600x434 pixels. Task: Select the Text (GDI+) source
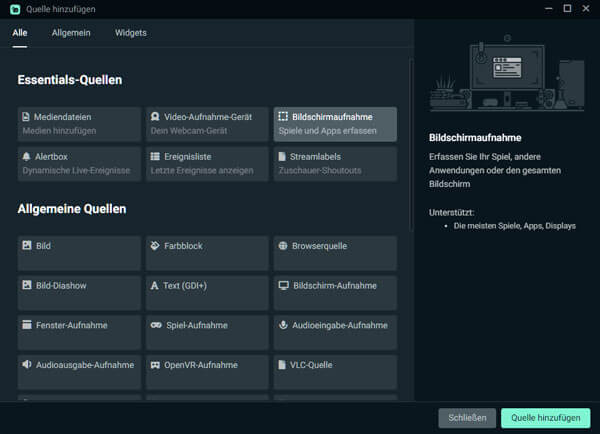[207, 293]
